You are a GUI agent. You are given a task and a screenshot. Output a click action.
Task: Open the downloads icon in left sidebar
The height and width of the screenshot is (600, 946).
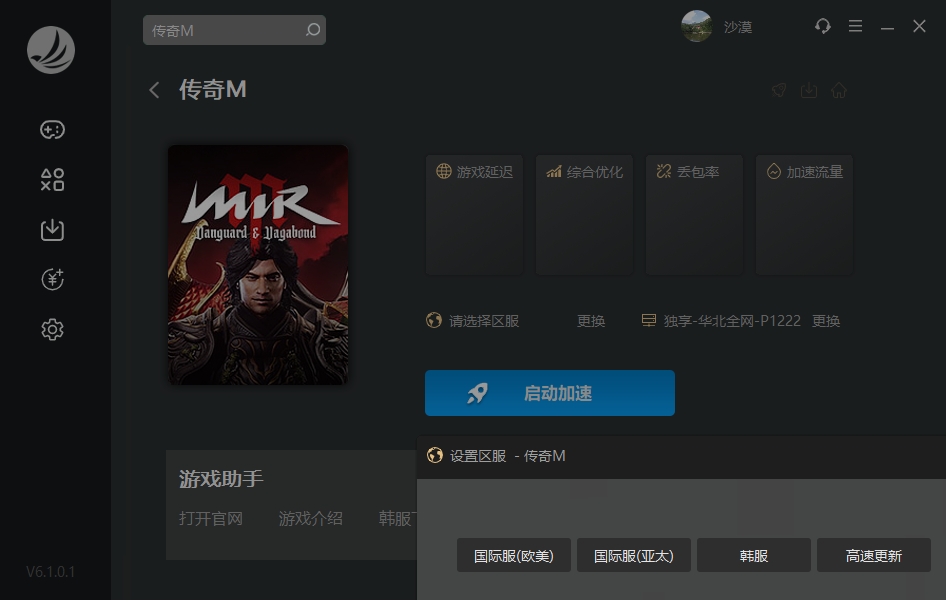[52, 230]
